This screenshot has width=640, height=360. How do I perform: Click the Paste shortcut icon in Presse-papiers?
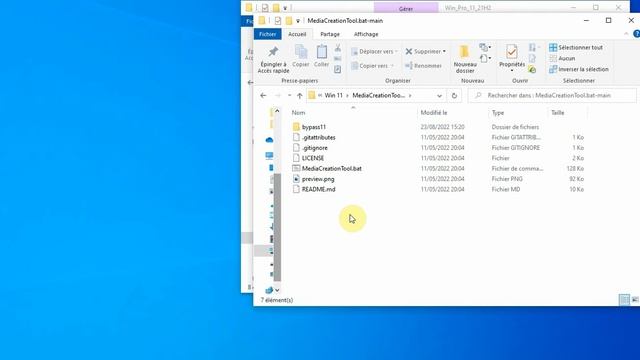(x=338, y=70)
